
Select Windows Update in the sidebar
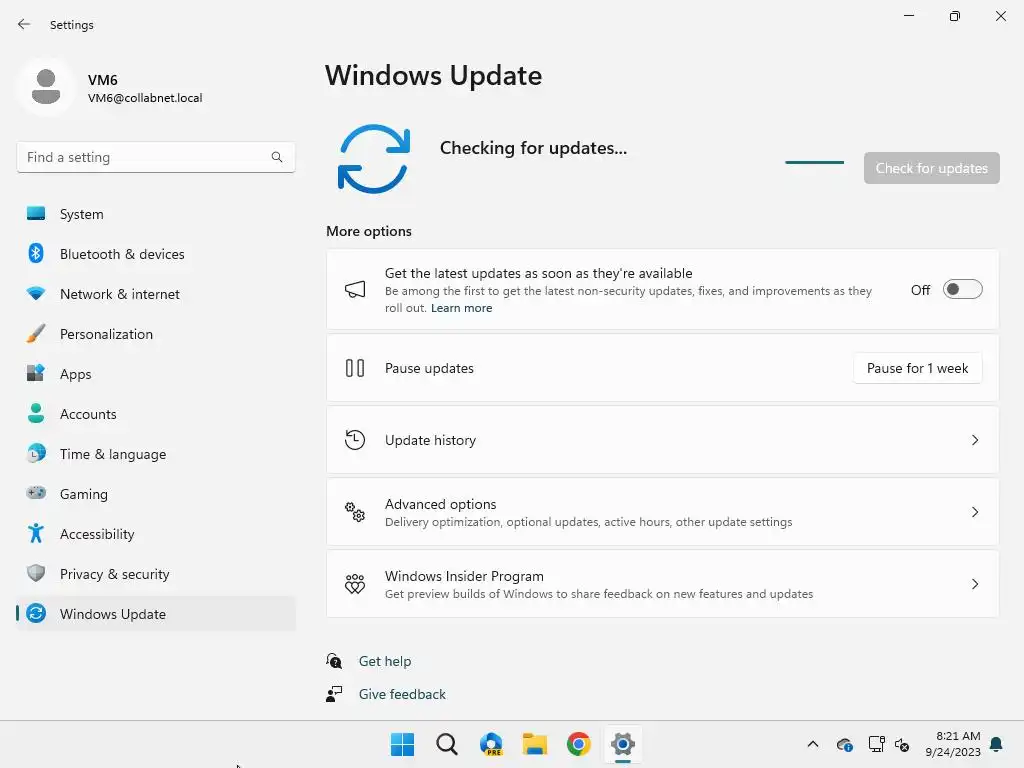pyautogui.click(x=156, y=614)
